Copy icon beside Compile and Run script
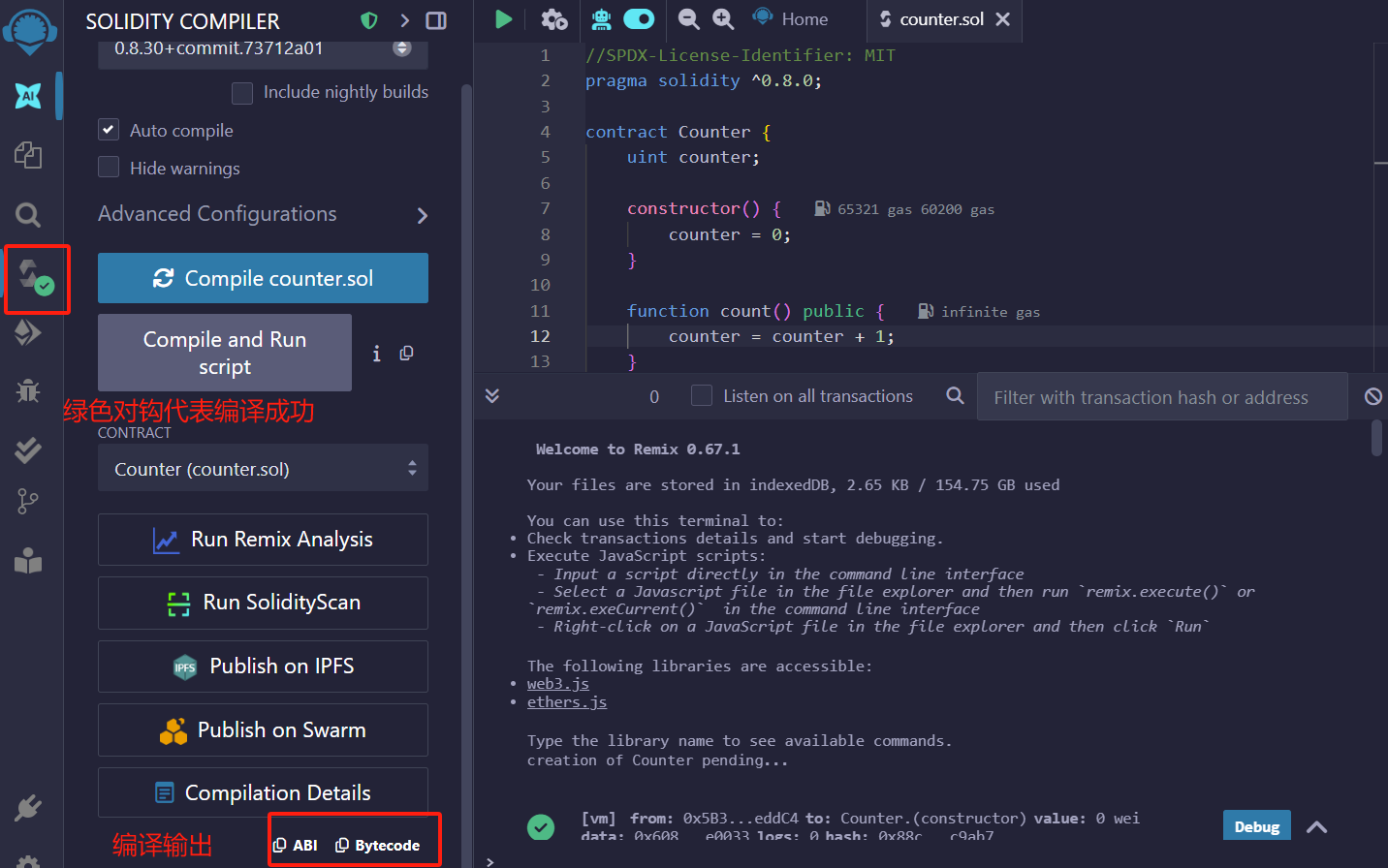The image size is (1388, 868). pyautogui.click(x=407, y=354)
